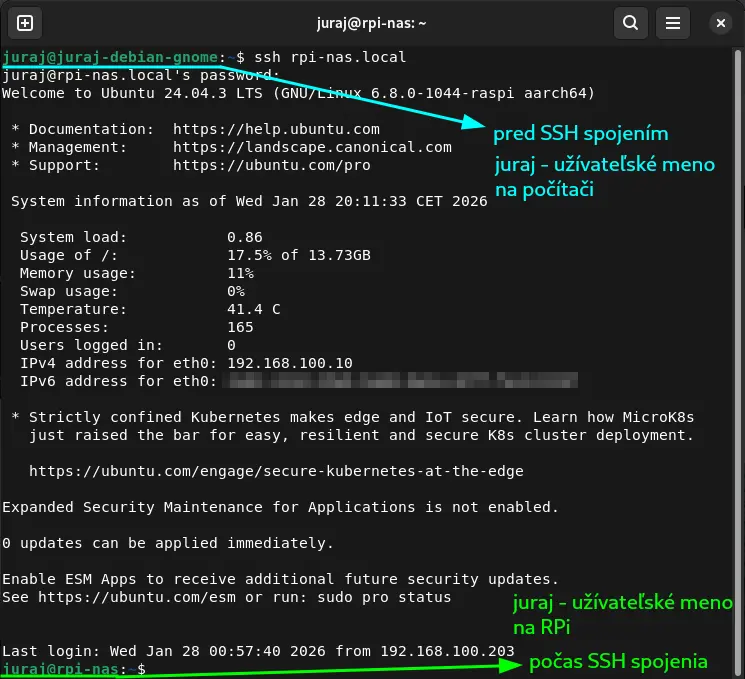Follow the ubuntu.com/pro support link
Viewport: 745px width, 679px height.
(258, 165)
